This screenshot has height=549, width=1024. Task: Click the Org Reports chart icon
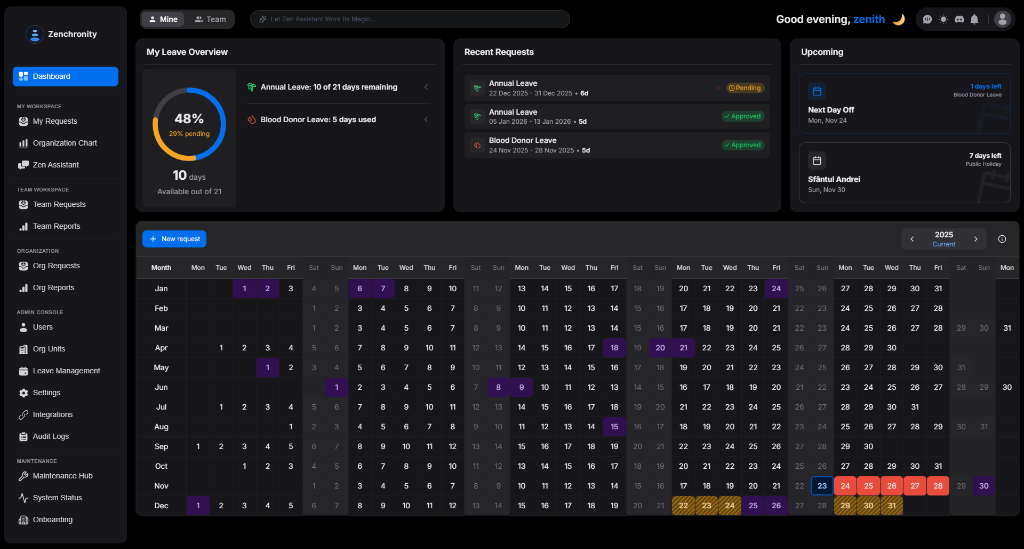[x=24, y=288]
